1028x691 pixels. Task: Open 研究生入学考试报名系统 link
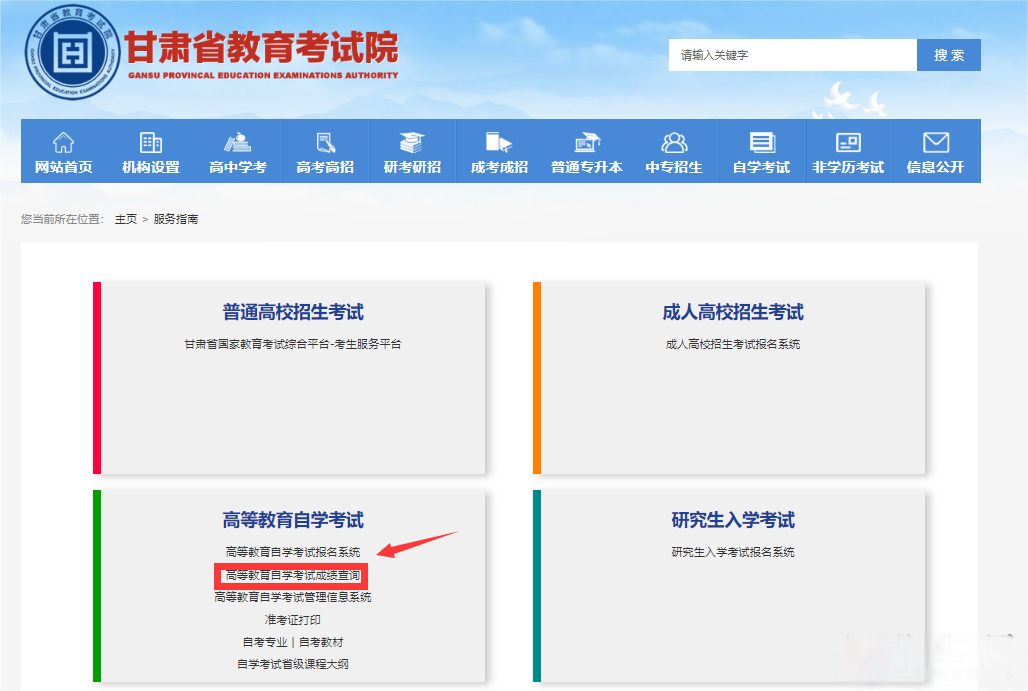coord(732,552)
